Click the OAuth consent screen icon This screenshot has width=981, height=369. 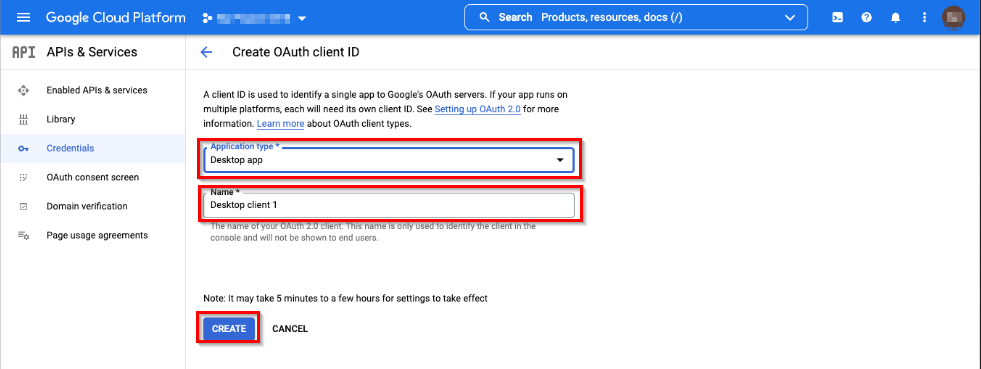click(24, 177)
